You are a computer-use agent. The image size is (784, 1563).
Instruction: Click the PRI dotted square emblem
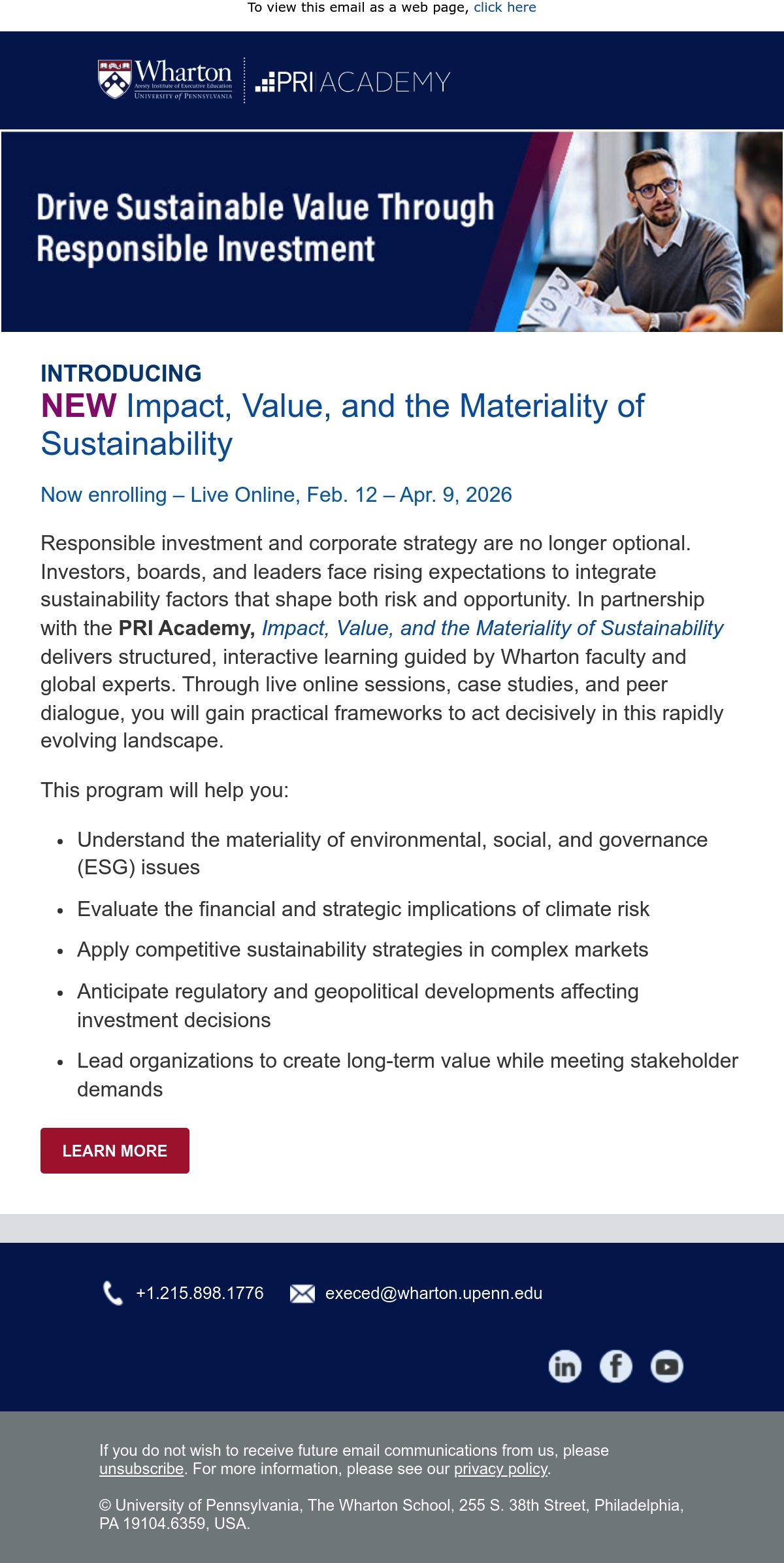[265, 83]
